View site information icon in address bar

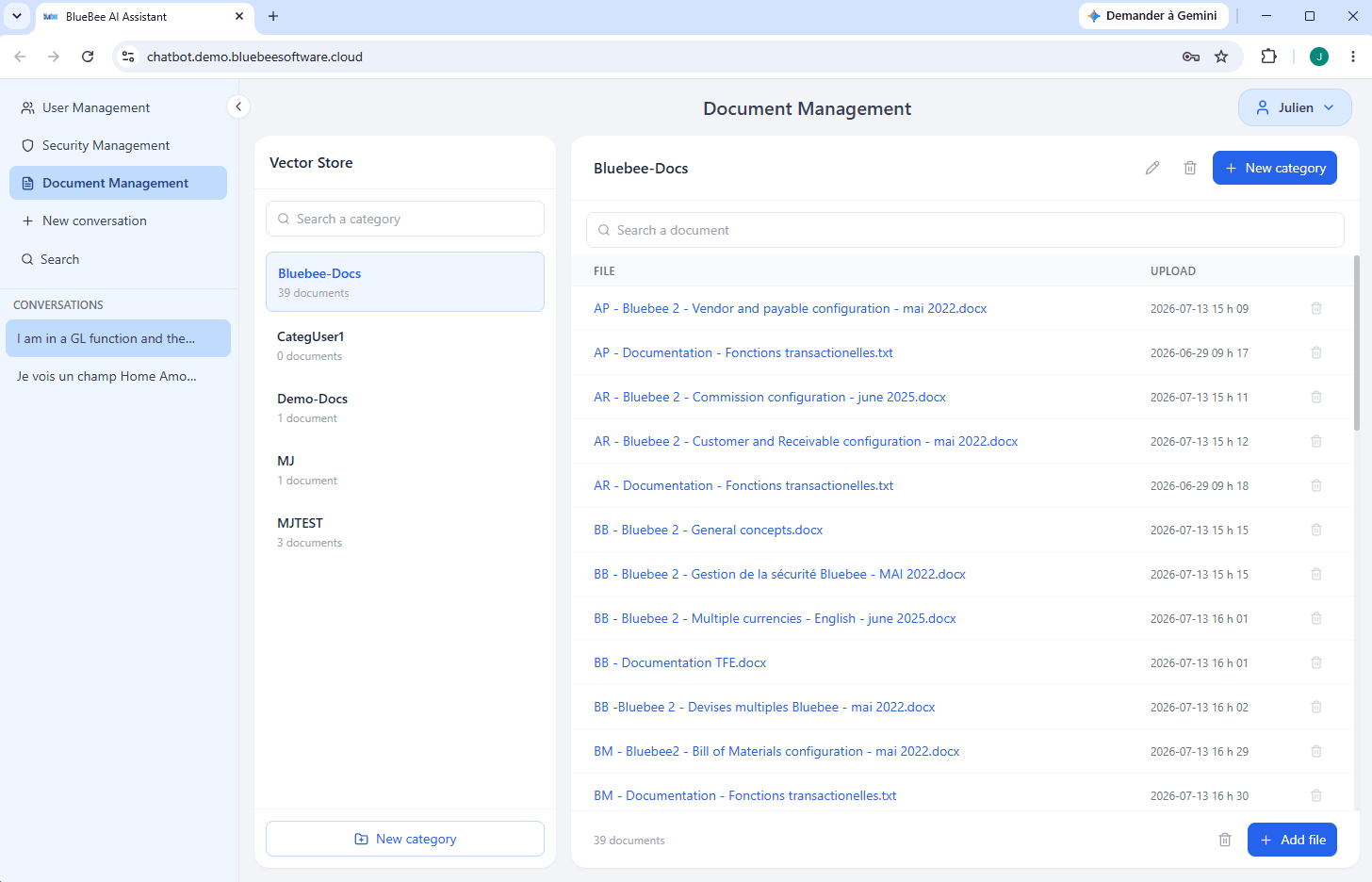click(x=129, y=57)
